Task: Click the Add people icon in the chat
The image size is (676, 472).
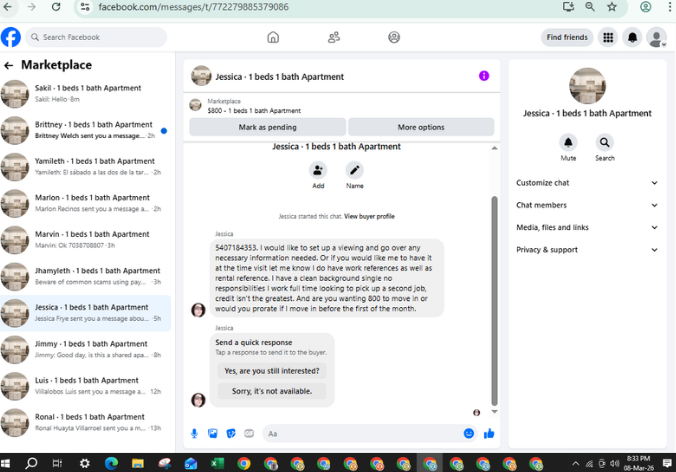Action: 318,170
